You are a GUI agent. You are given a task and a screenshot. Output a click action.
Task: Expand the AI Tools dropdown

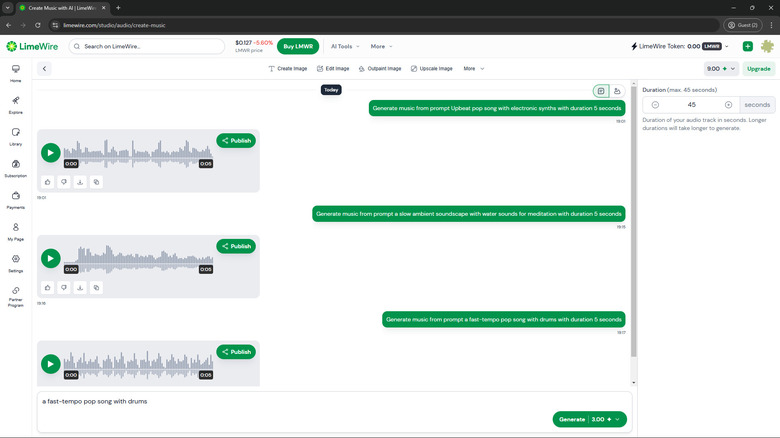(x=346, y=46)
